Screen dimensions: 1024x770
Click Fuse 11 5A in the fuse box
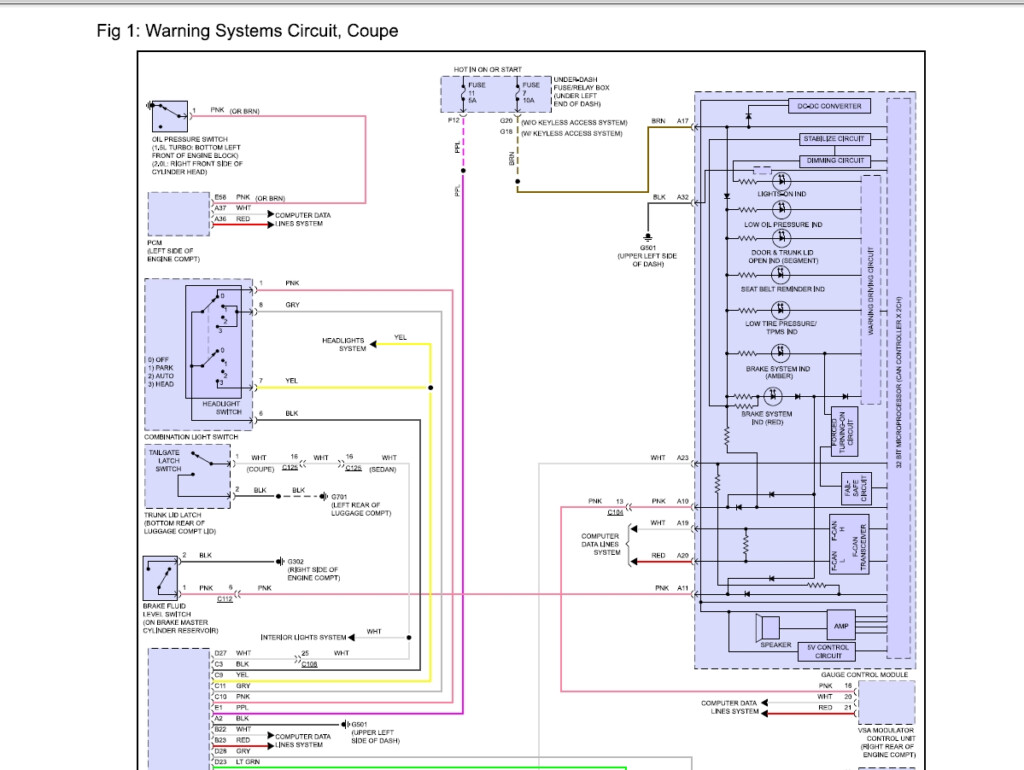click(472, 93)
